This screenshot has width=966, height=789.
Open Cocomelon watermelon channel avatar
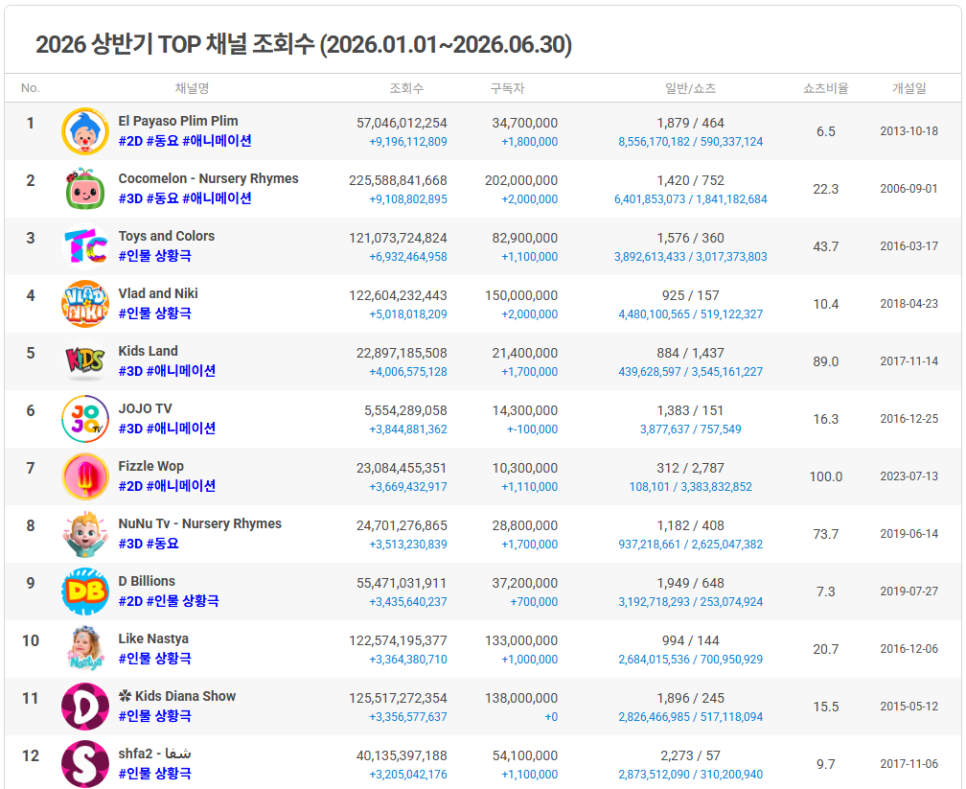pyautogui.click(x=85, y=188)
